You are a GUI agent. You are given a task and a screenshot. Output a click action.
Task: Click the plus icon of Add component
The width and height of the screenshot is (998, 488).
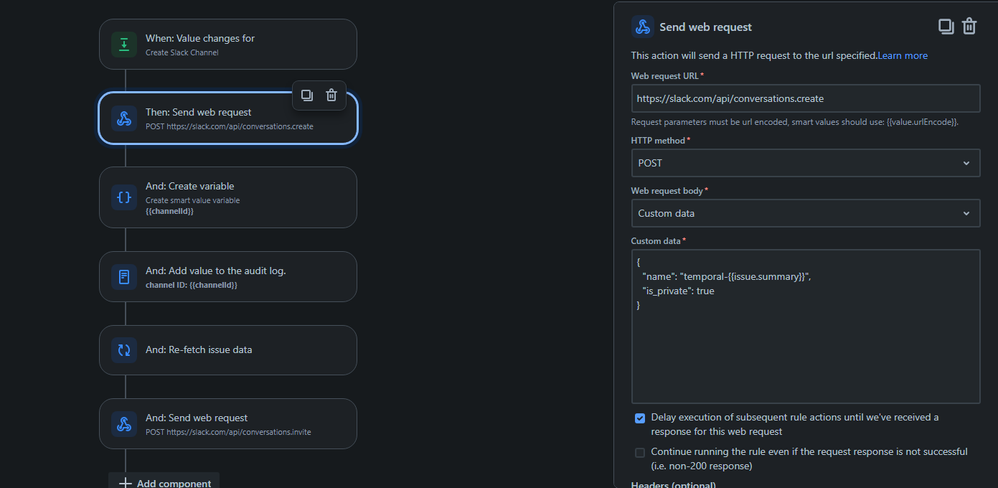pyautogui.click(x=125, y=484)
